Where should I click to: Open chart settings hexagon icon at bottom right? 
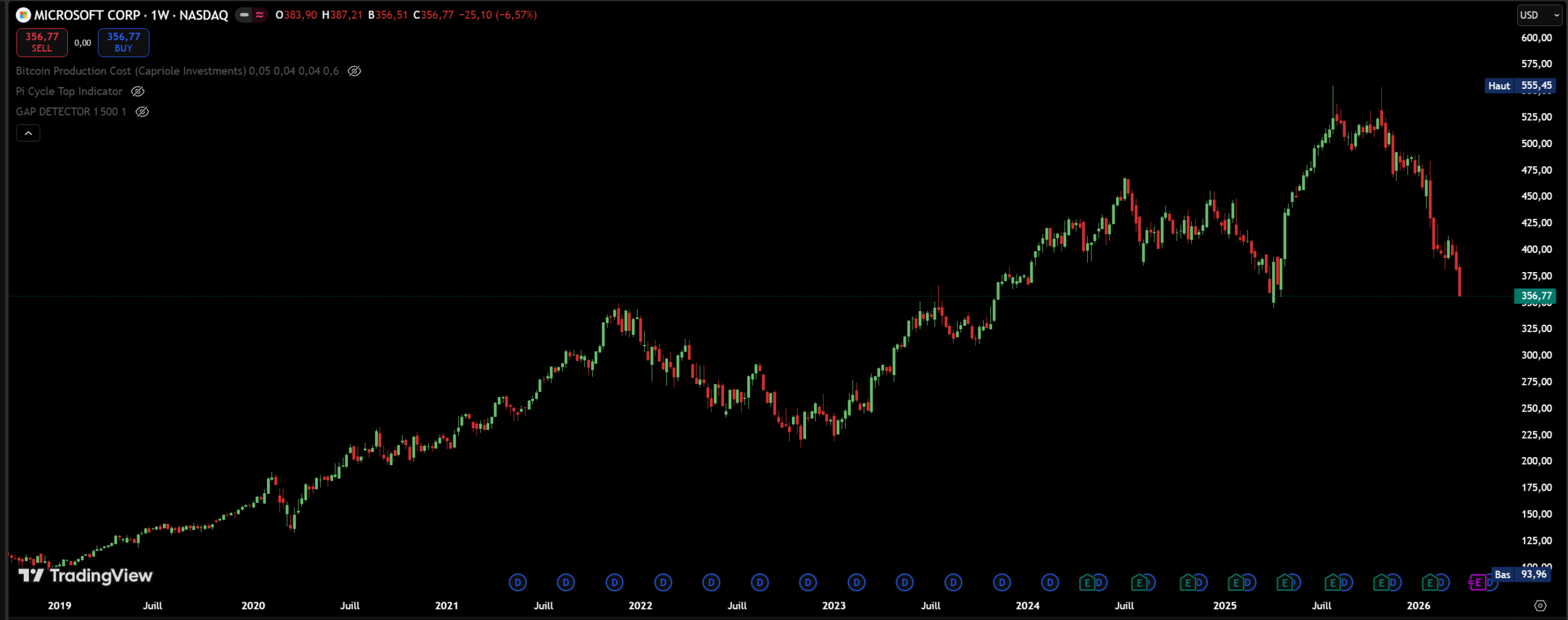pos(1540,605)
